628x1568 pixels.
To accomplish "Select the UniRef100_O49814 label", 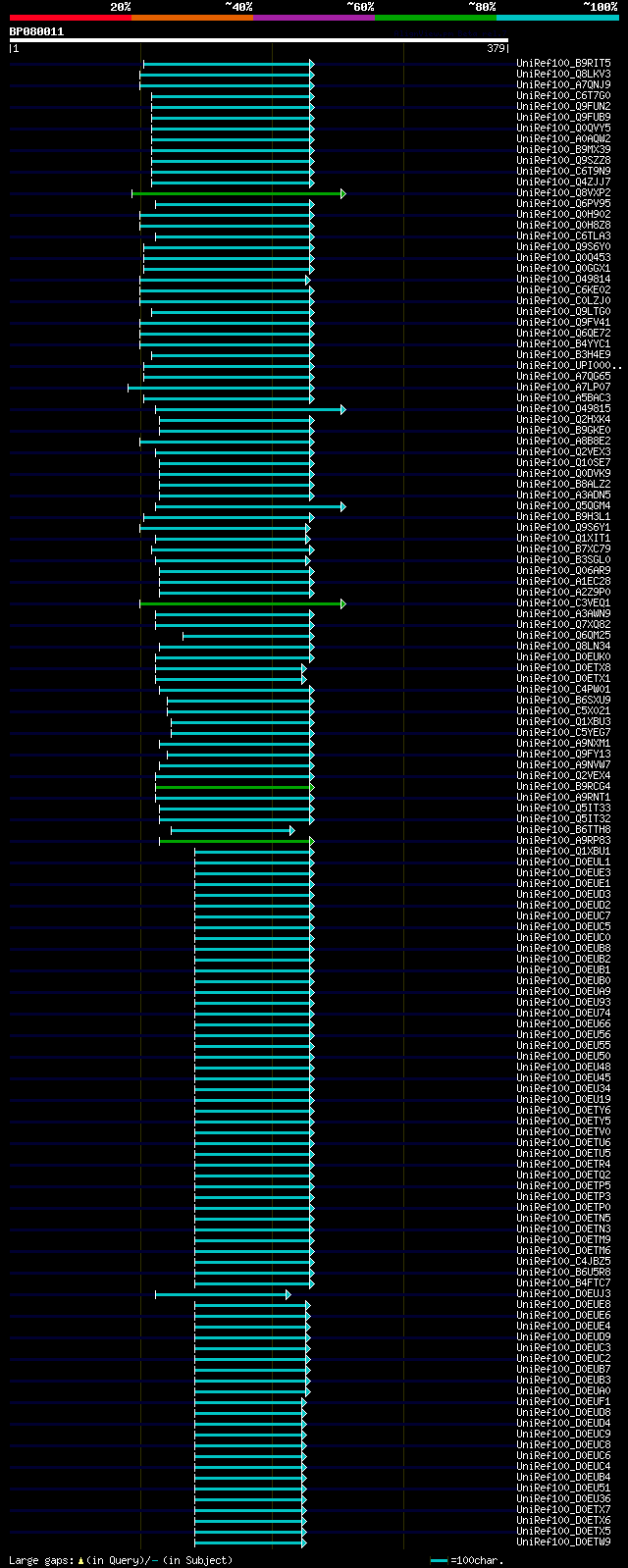I will click(x=563, y=280).
